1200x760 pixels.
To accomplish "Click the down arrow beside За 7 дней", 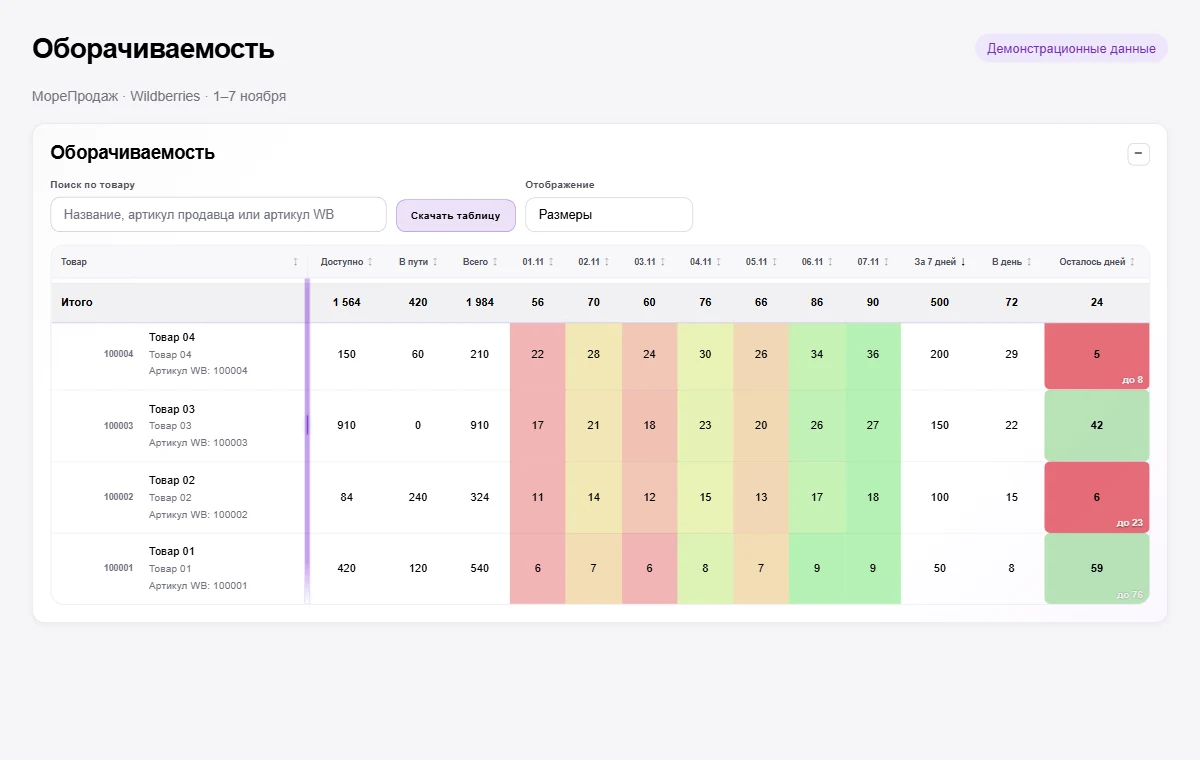I will point(963,262).
